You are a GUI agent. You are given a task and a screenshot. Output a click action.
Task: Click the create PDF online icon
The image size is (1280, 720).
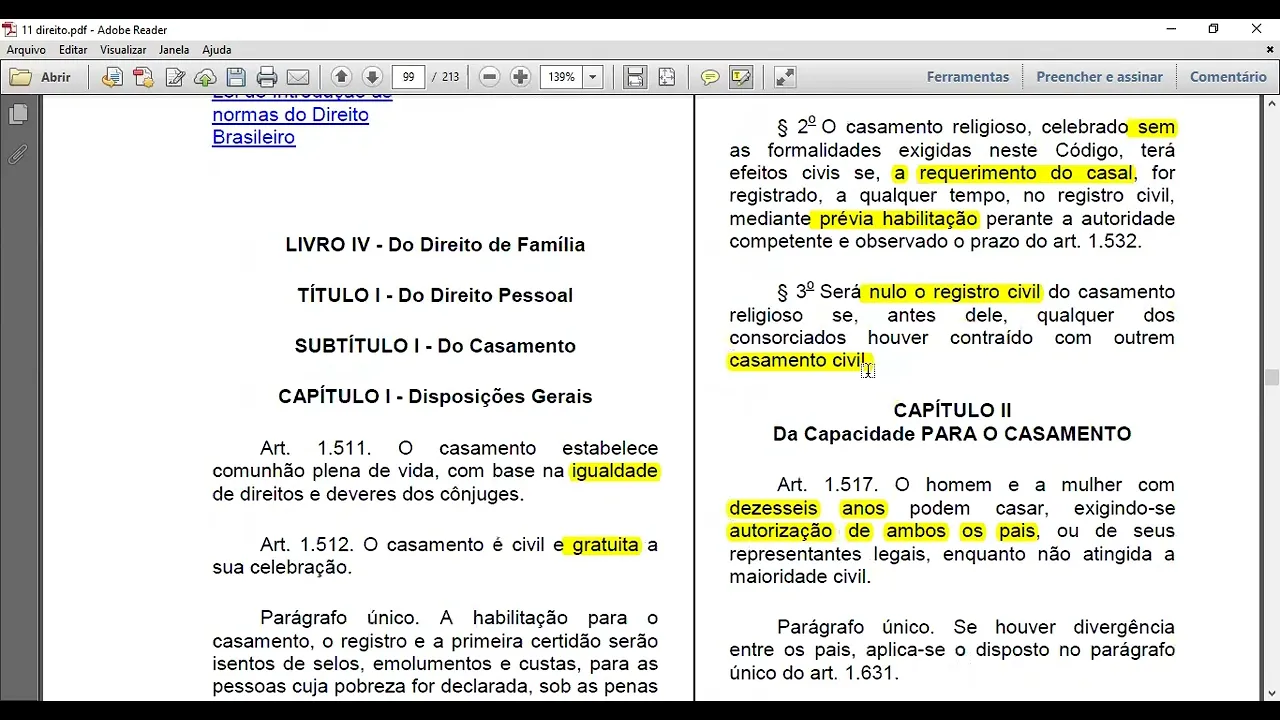click(143, 77)
